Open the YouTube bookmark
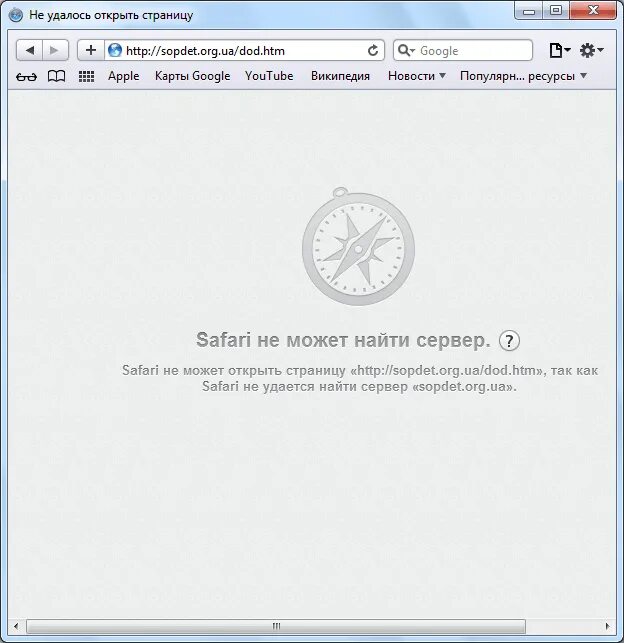The image size is (624, 643). coord(269,76)
